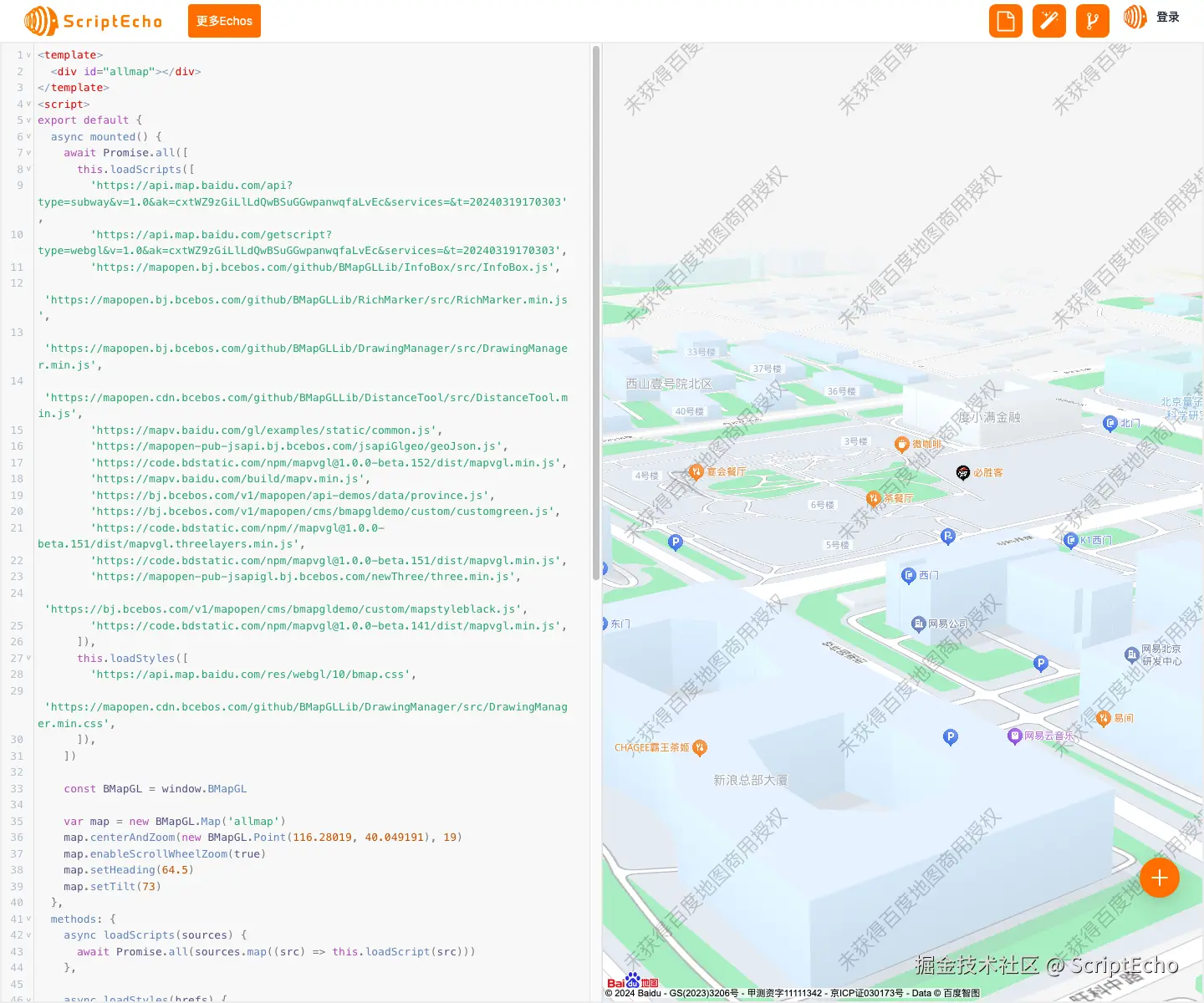Click the 西门 gate marker icon
1204x1003 pixels.
(x=909, y=575)
